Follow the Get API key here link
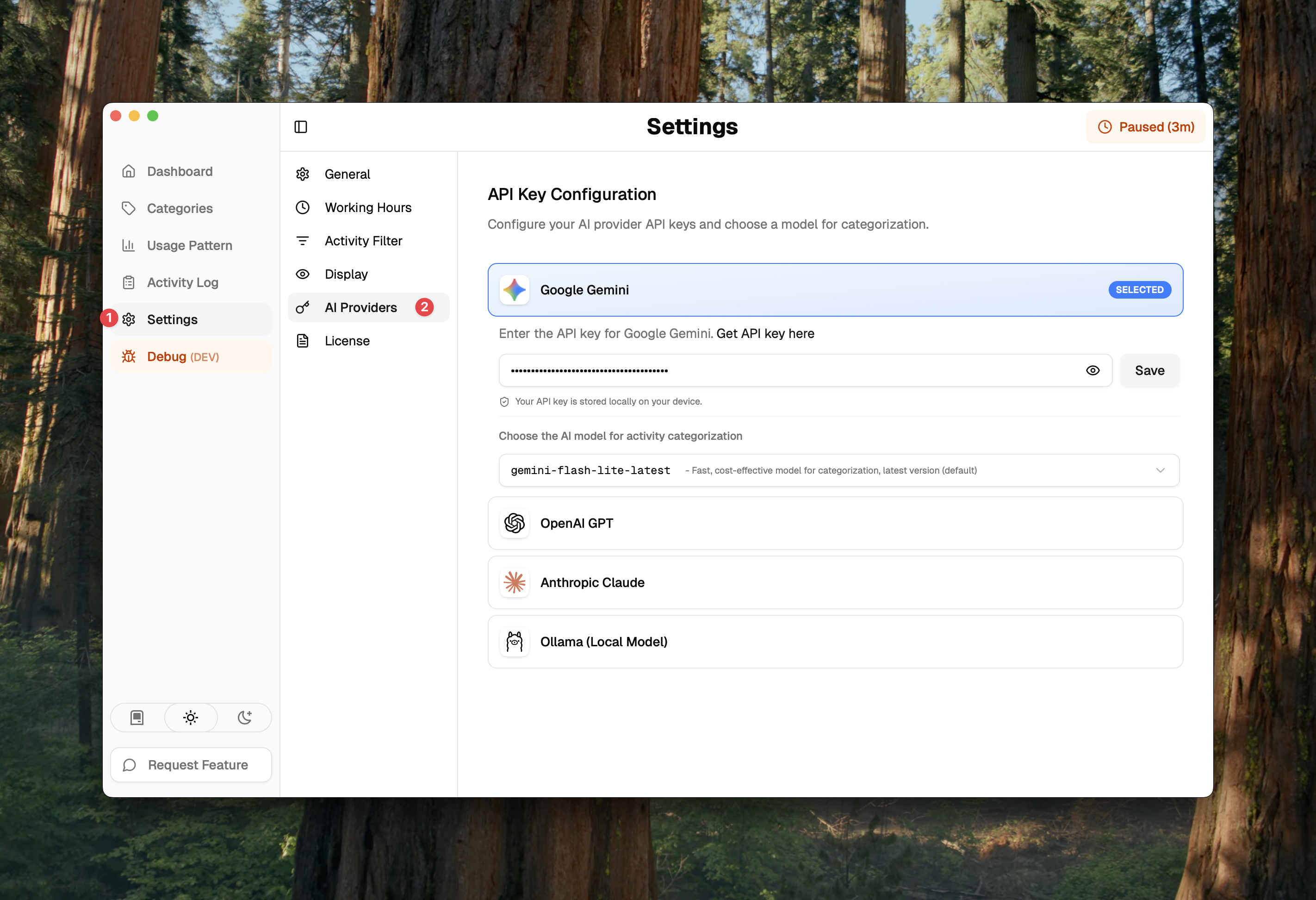Viewport: 1316px width, 900px height. click(x=765, y=334)
